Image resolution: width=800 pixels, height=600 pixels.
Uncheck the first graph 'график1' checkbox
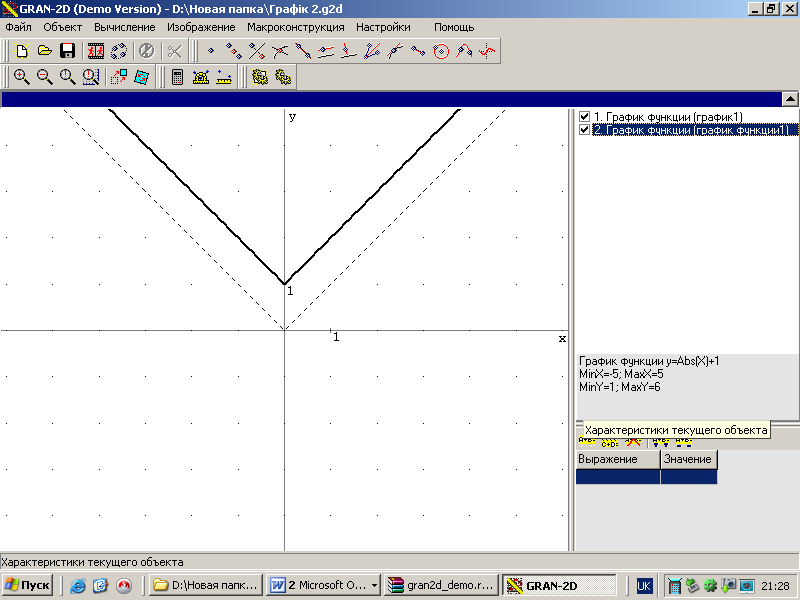click(585, 117)
